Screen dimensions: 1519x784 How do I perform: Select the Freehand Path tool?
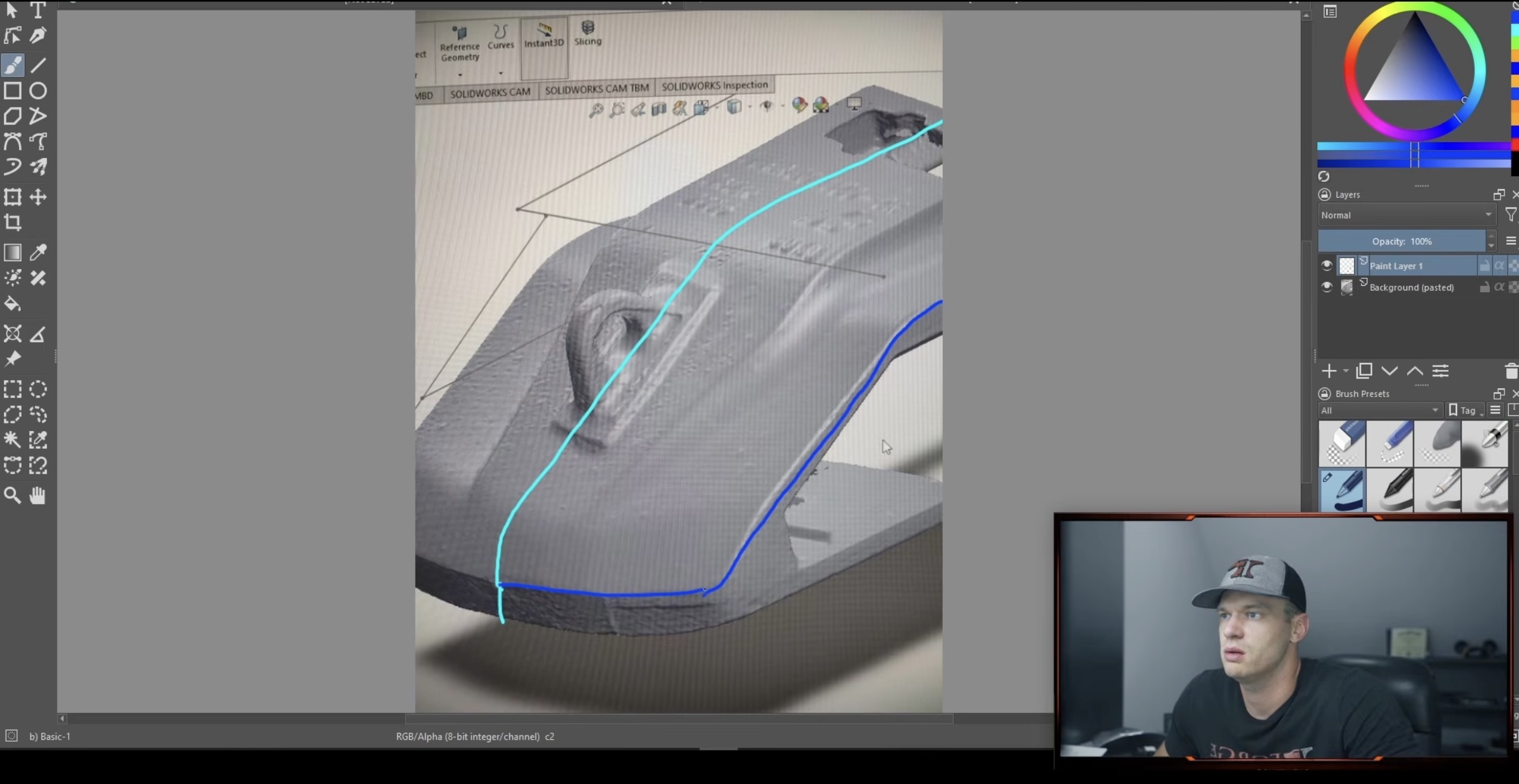pos(38,141)
